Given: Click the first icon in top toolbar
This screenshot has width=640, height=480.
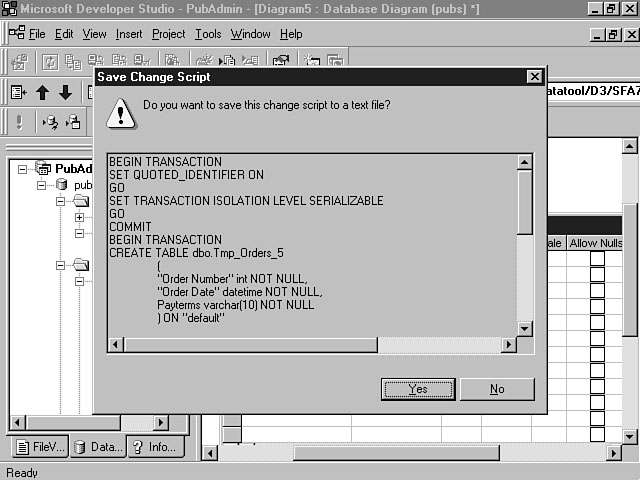Looking at the screenshot, I should (19, 63).
